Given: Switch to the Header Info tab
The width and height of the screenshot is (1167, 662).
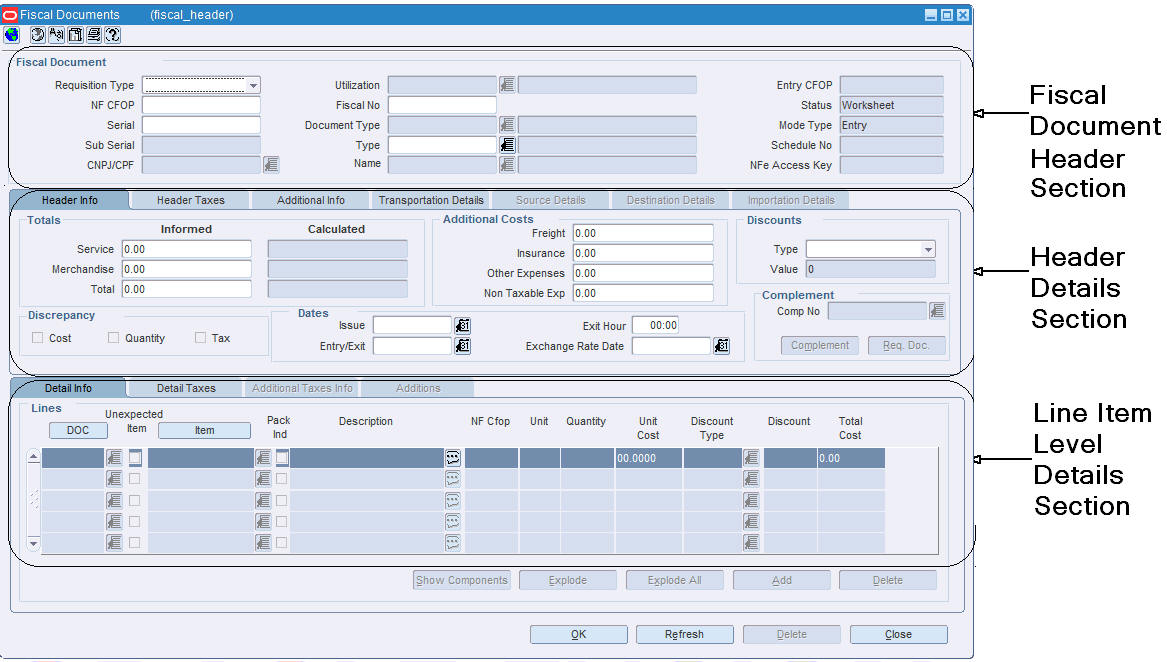Looking at the screenshot, I should coord(69,200).
